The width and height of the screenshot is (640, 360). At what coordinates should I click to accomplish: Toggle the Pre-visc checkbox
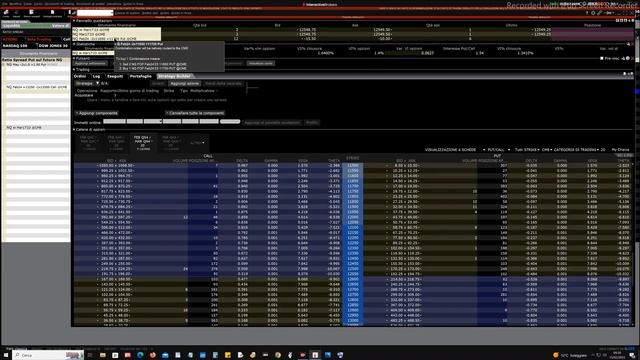tap(602, 58)
